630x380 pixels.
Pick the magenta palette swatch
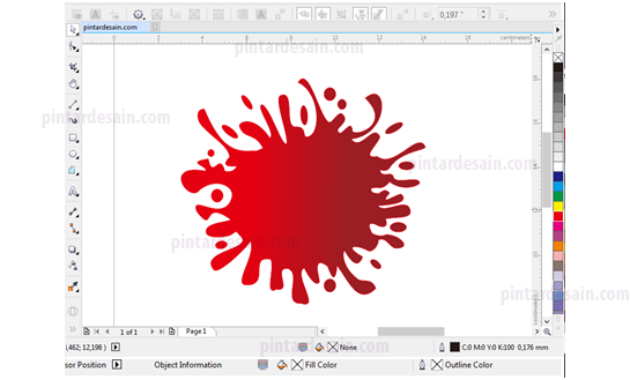tap(558, 226)
